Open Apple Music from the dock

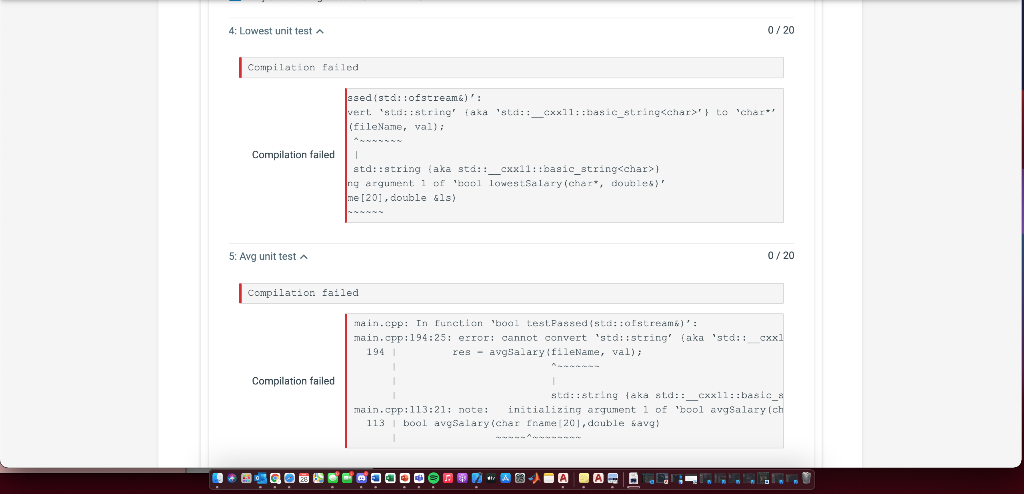pos(448,478)
